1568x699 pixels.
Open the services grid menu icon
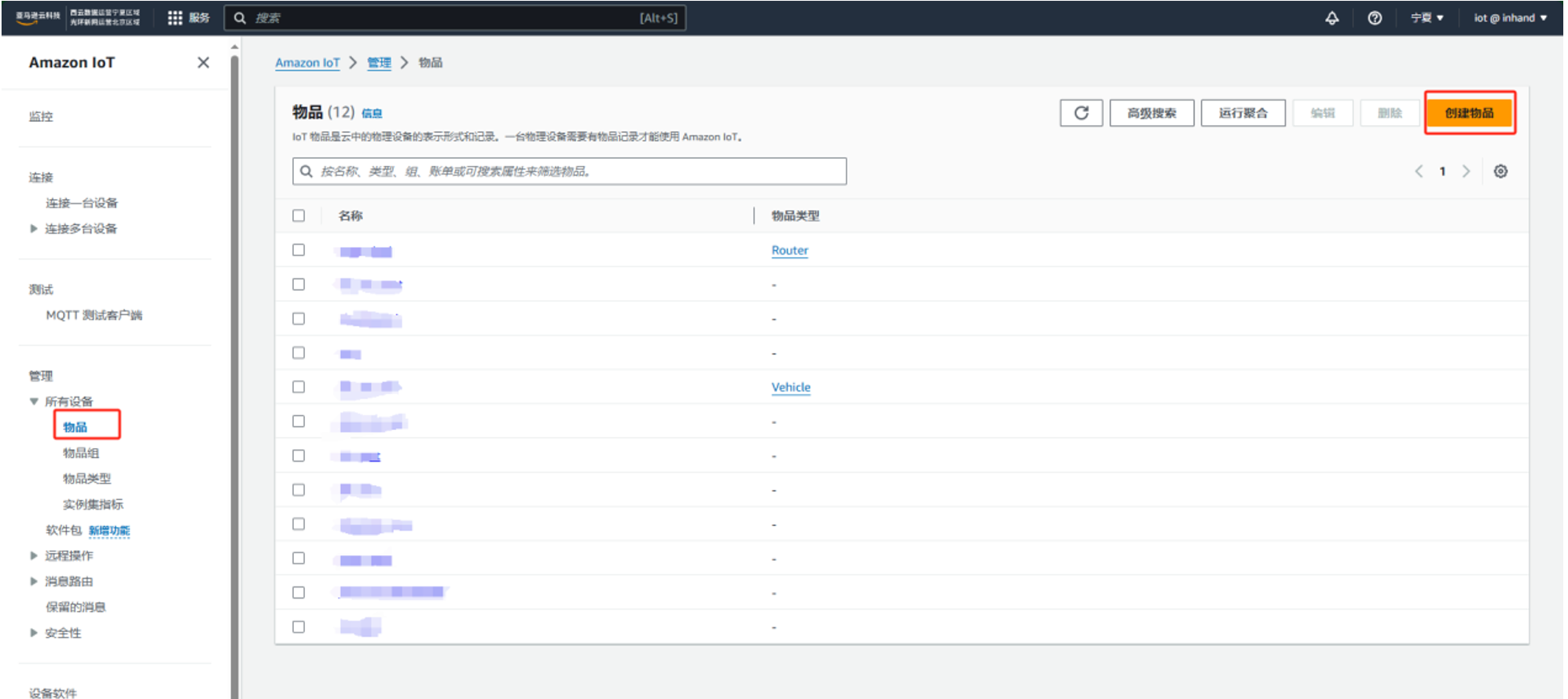pos(174,17)
